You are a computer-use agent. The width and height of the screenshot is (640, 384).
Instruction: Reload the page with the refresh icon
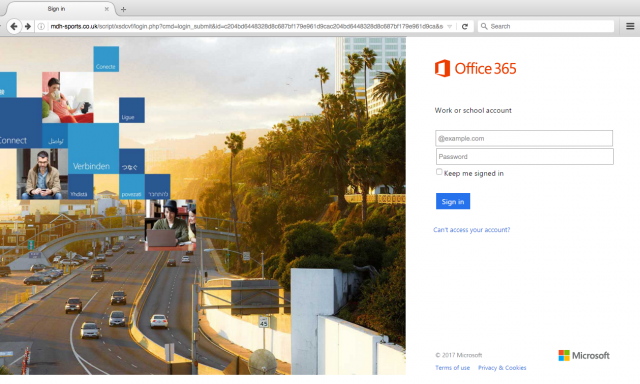pos(464,27)
